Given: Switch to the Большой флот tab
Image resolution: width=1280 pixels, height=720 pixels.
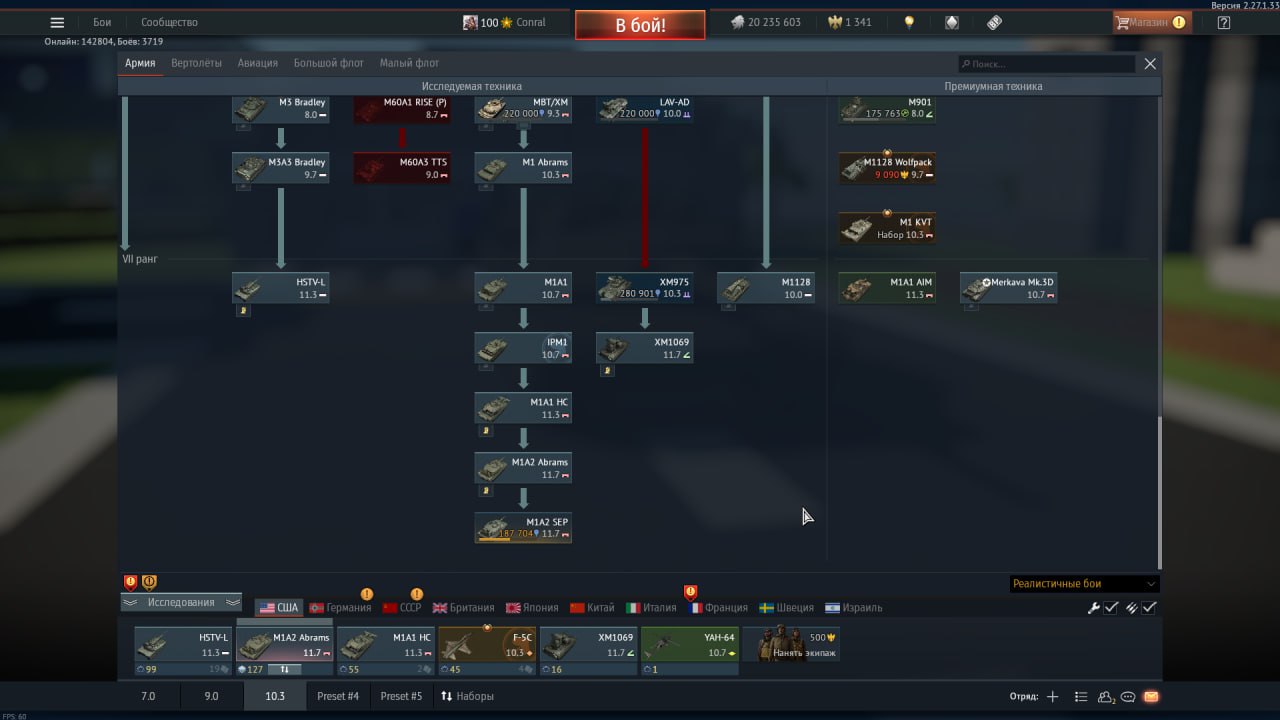Looking at the screenshot, I should (x=329, y=63).
